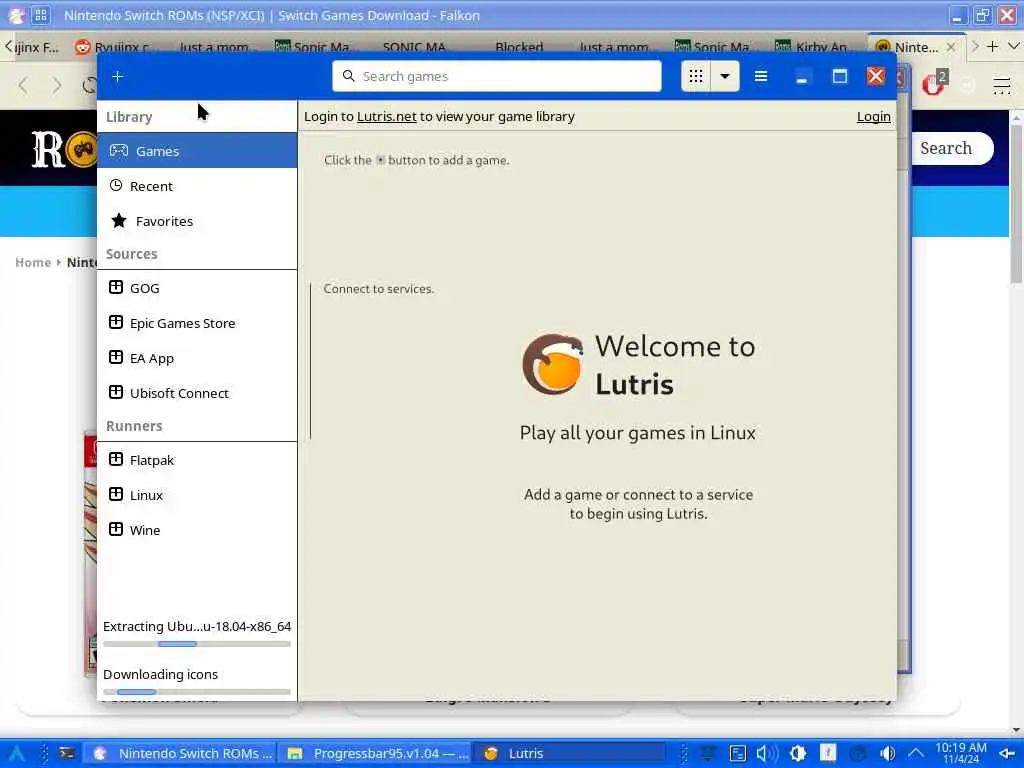Expand the Falkon tab list chevron

1013,46
